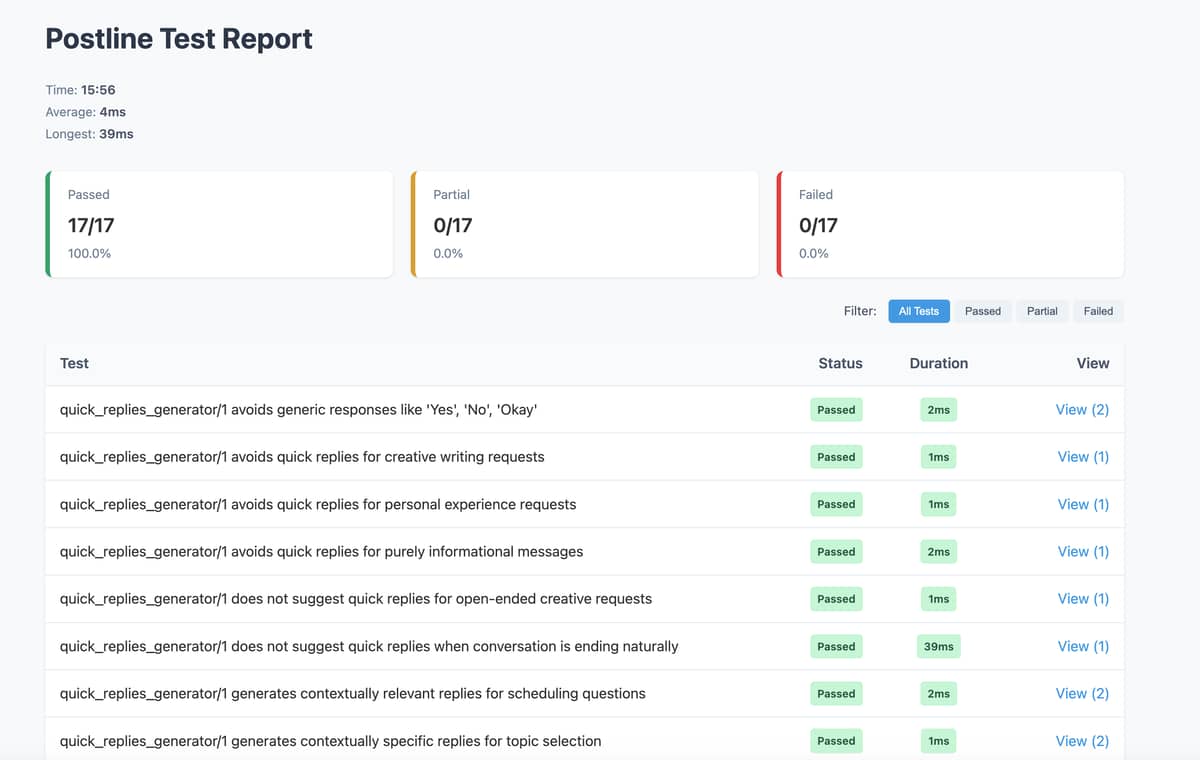
Task: Open View (1) for conversation ending naturally test
Action: pyautogui.click(x=1083, y=646)
